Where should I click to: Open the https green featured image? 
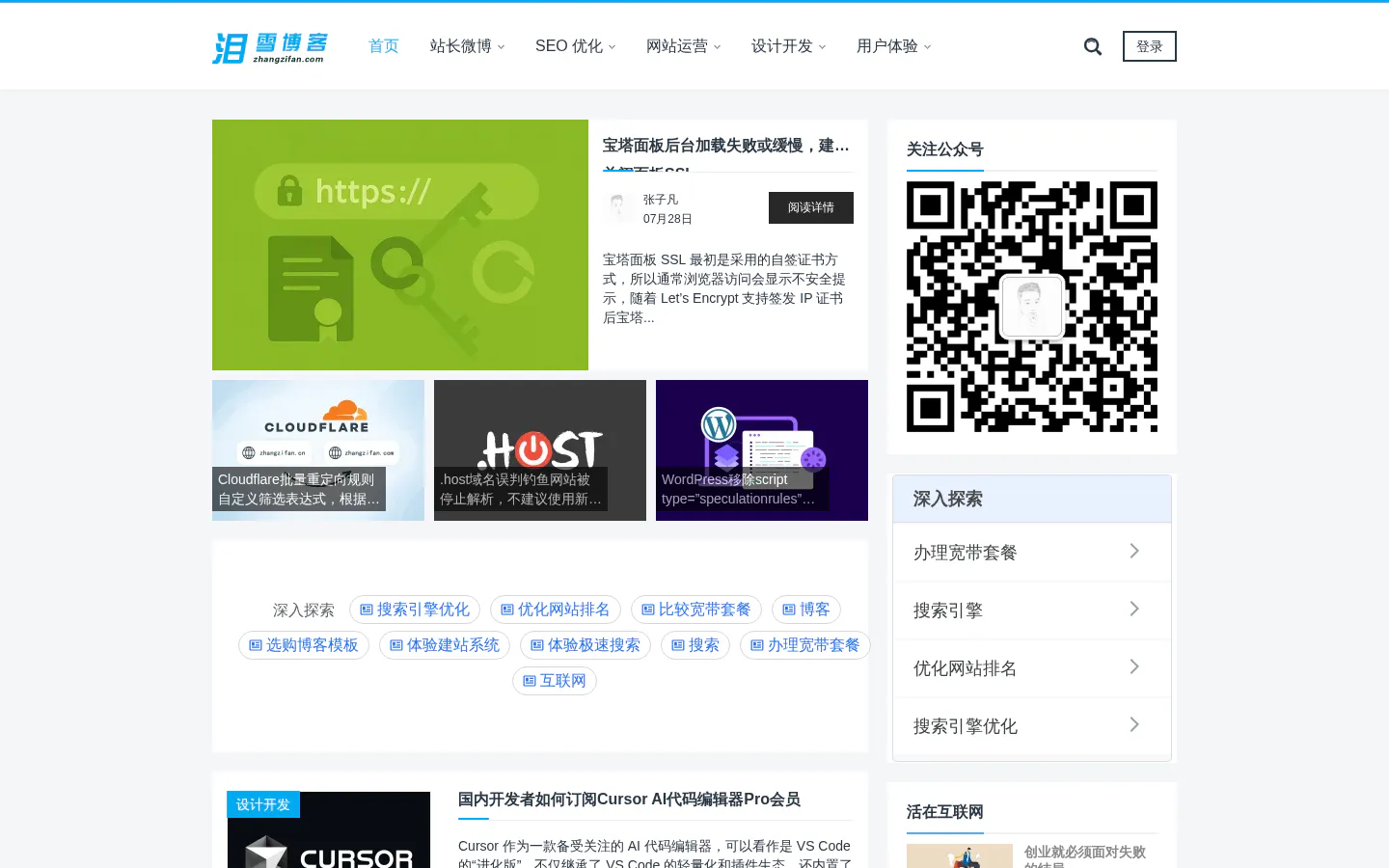400,245
